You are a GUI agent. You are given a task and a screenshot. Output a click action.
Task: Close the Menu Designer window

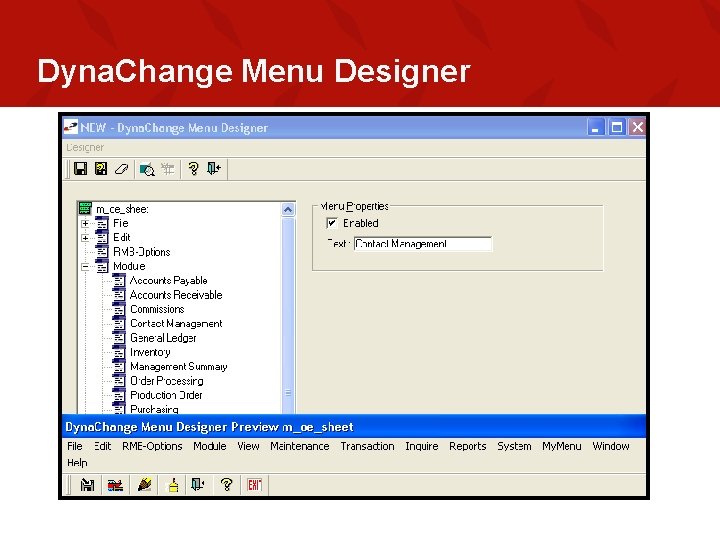point(637,127)
